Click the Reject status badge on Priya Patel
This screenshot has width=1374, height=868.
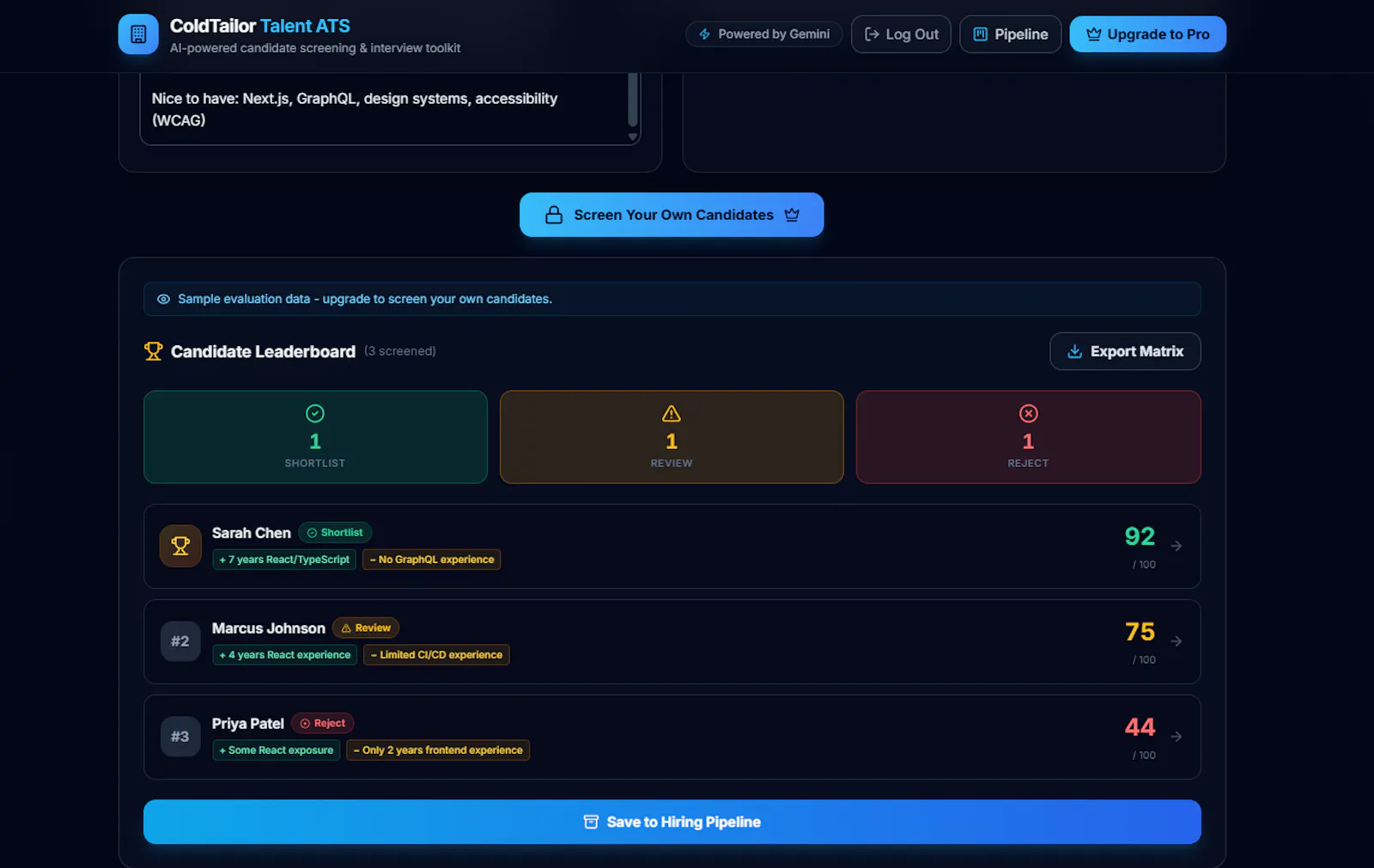pyautogui.click(x=323, y=723)
